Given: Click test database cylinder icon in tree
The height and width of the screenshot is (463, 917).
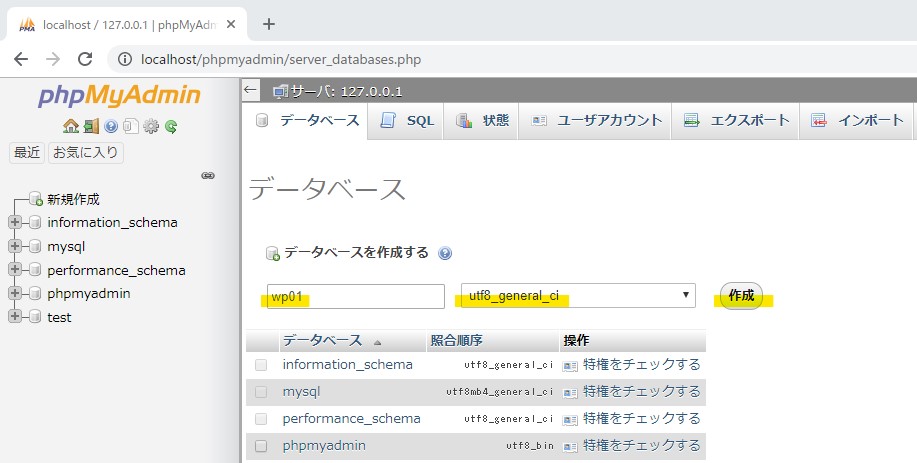Looking at the screenshot, I should 35,317.
